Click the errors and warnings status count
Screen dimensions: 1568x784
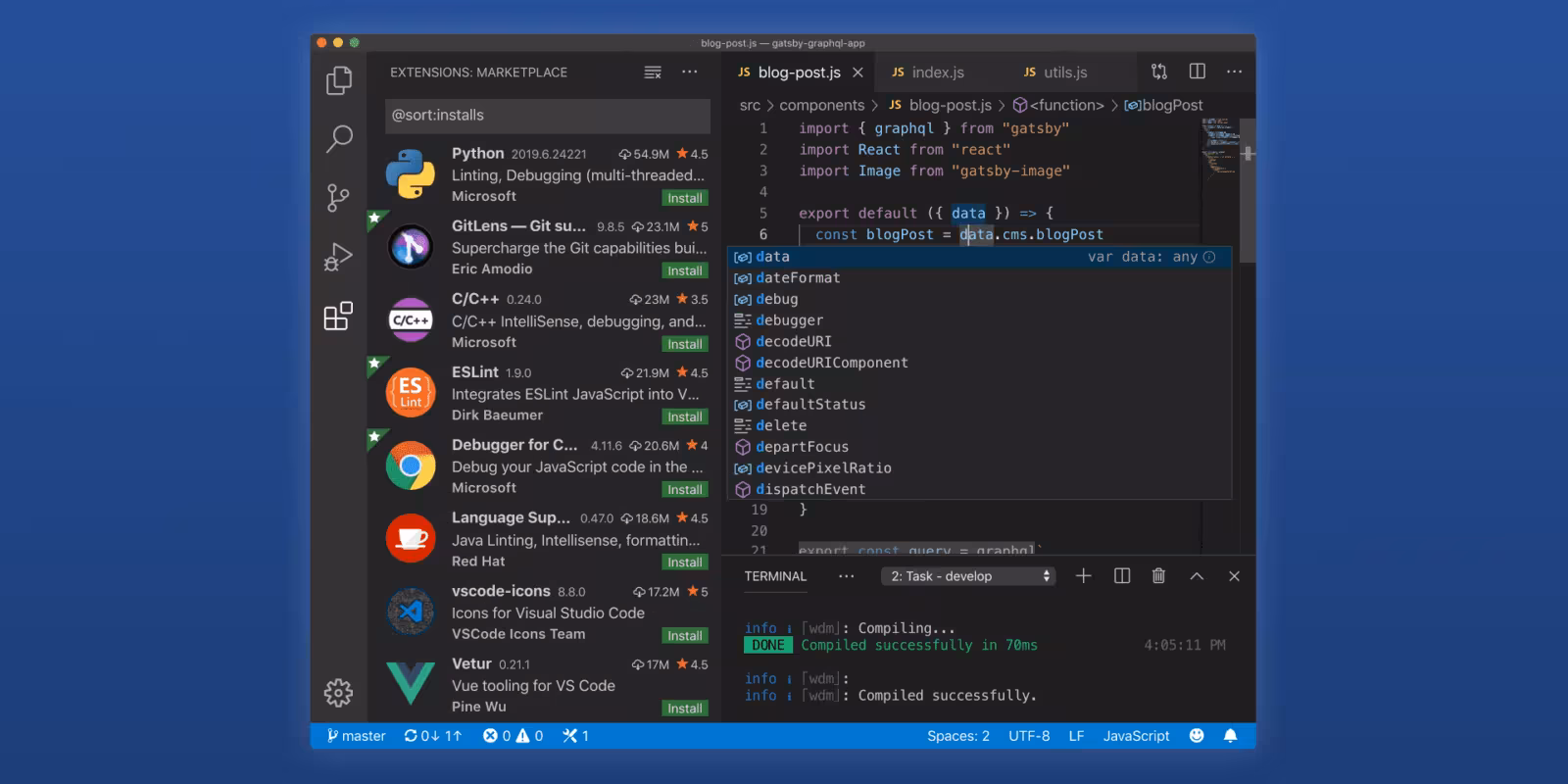coord(513,736)
